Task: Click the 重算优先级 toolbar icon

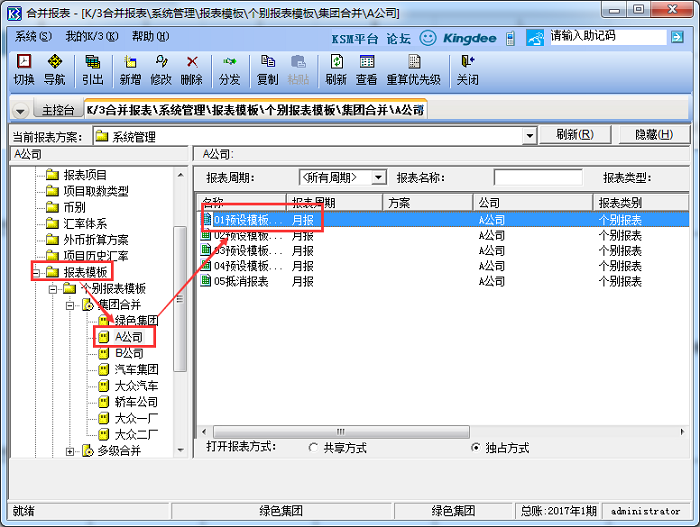Action: 413,69
